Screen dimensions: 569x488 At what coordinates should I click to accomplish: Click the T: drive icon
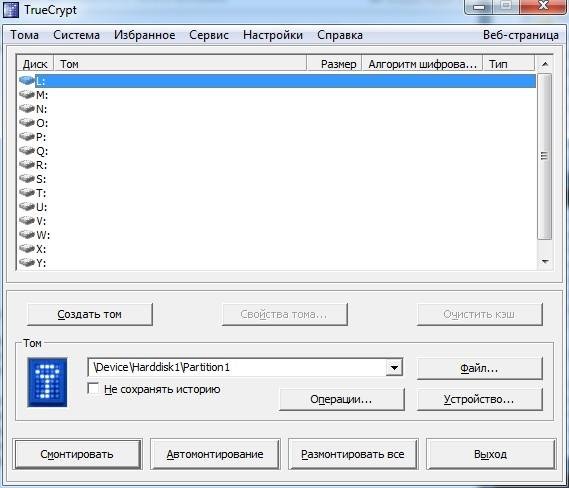tap(27, 193)
